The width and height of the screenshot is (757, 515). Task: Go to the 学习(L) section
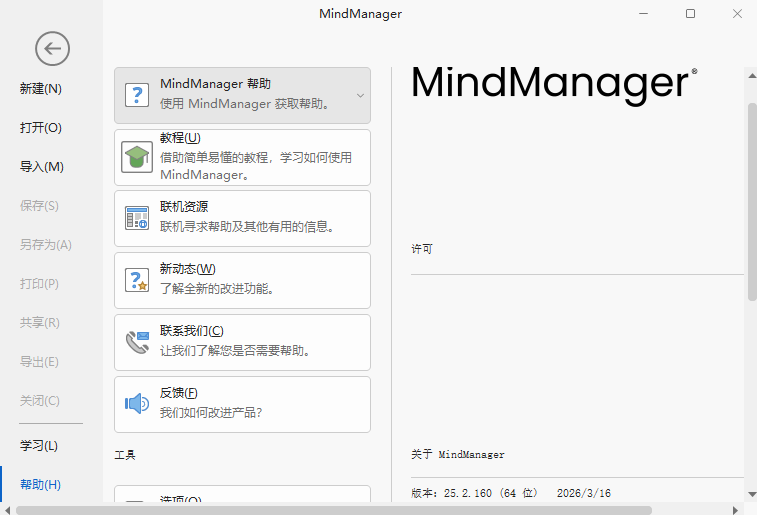coord(39,445)
